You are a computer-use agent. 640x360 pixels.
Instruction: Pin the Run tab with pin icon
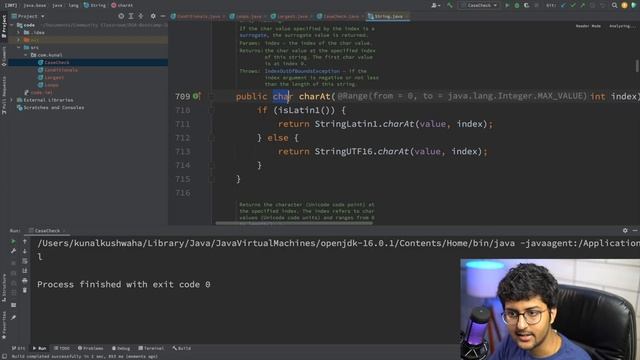13,317
